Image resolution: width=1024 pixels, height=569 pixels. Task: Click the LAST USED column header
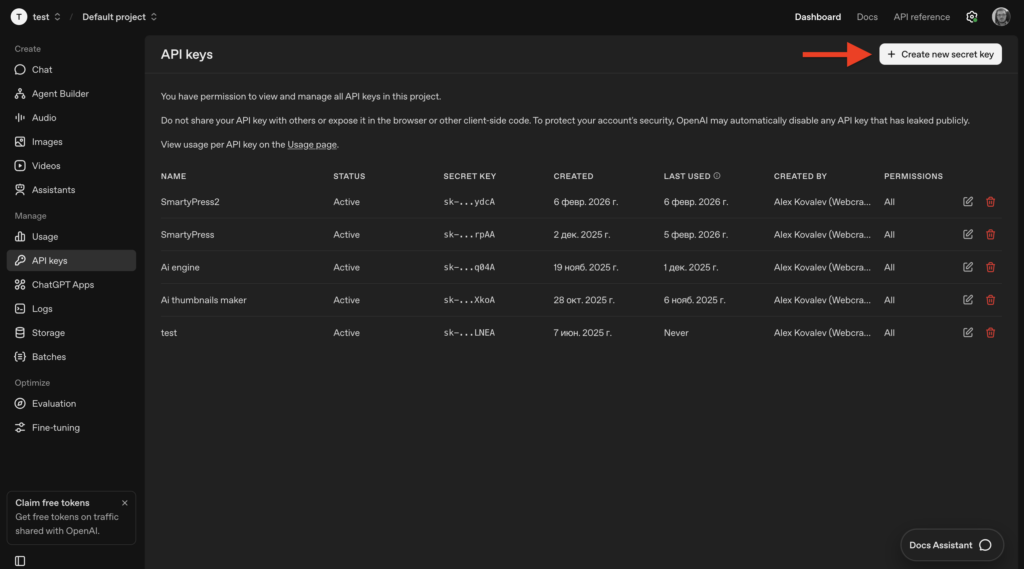click(687, 176)
